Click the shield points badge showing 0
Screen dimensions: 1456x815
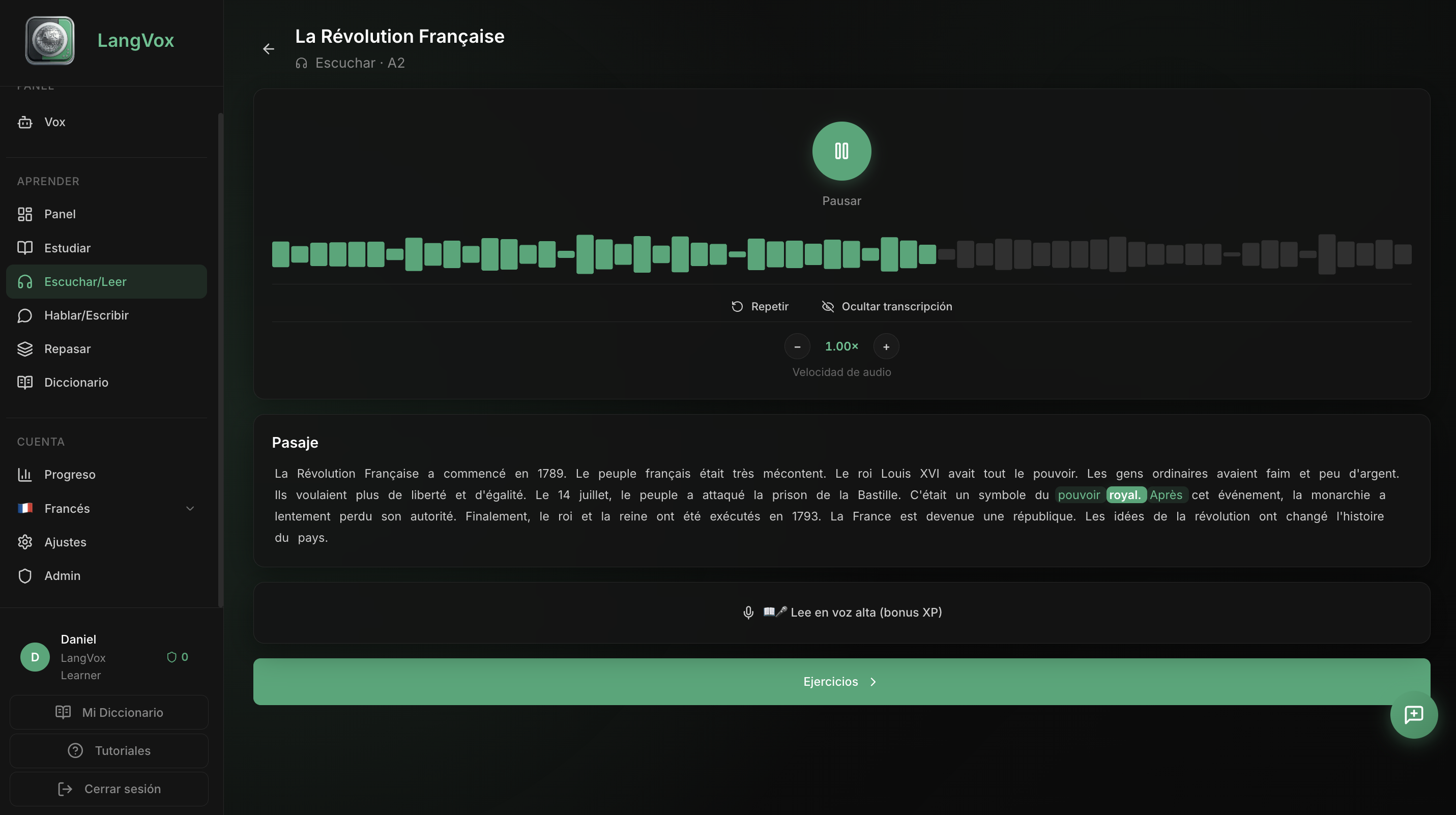(178, 657)
